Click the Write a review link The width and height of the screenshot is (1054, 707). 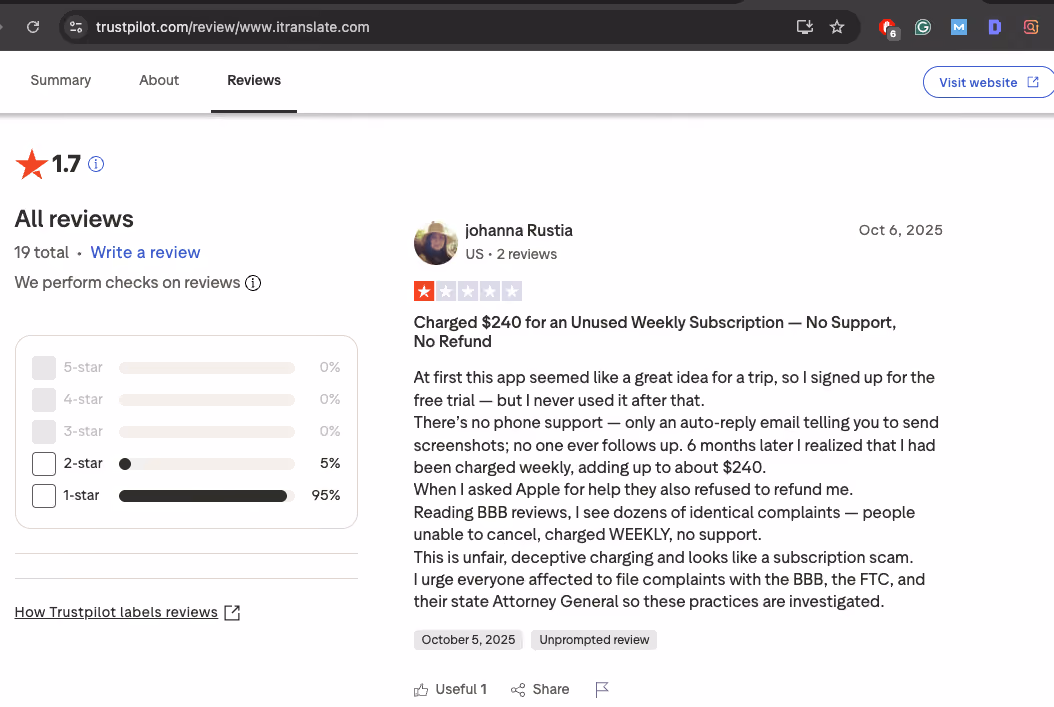(x=145, y=253)
